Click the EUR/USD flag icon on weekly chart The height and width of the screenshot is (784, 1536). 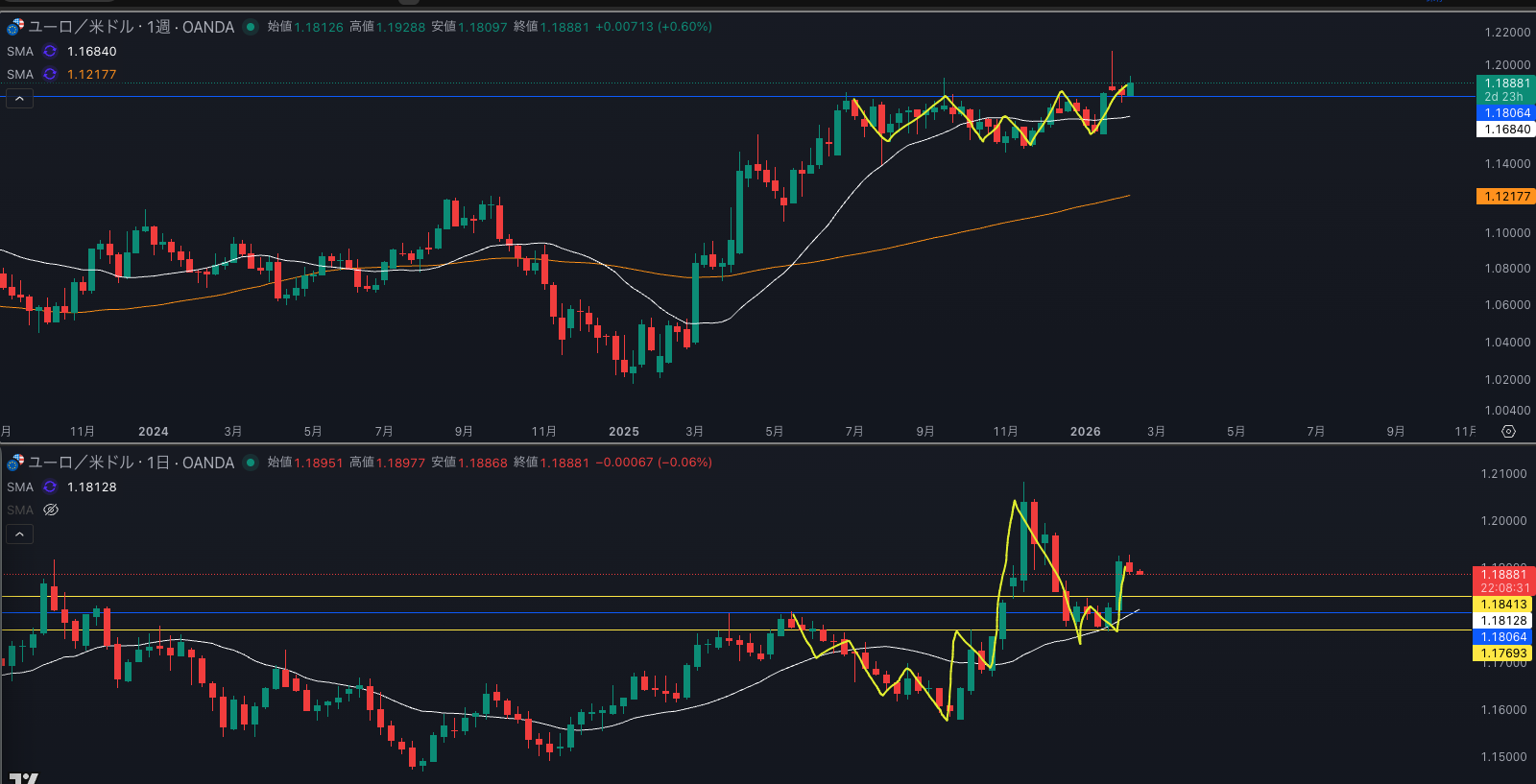pos(15,27)
